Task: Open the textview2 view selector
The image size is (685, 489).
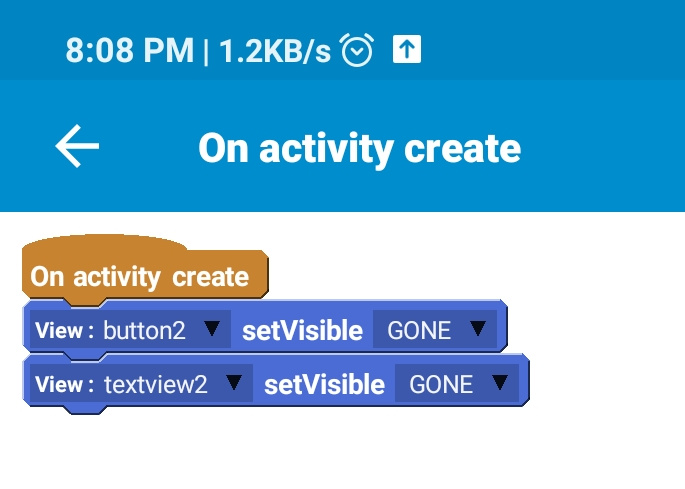Action: pos(171,384)
